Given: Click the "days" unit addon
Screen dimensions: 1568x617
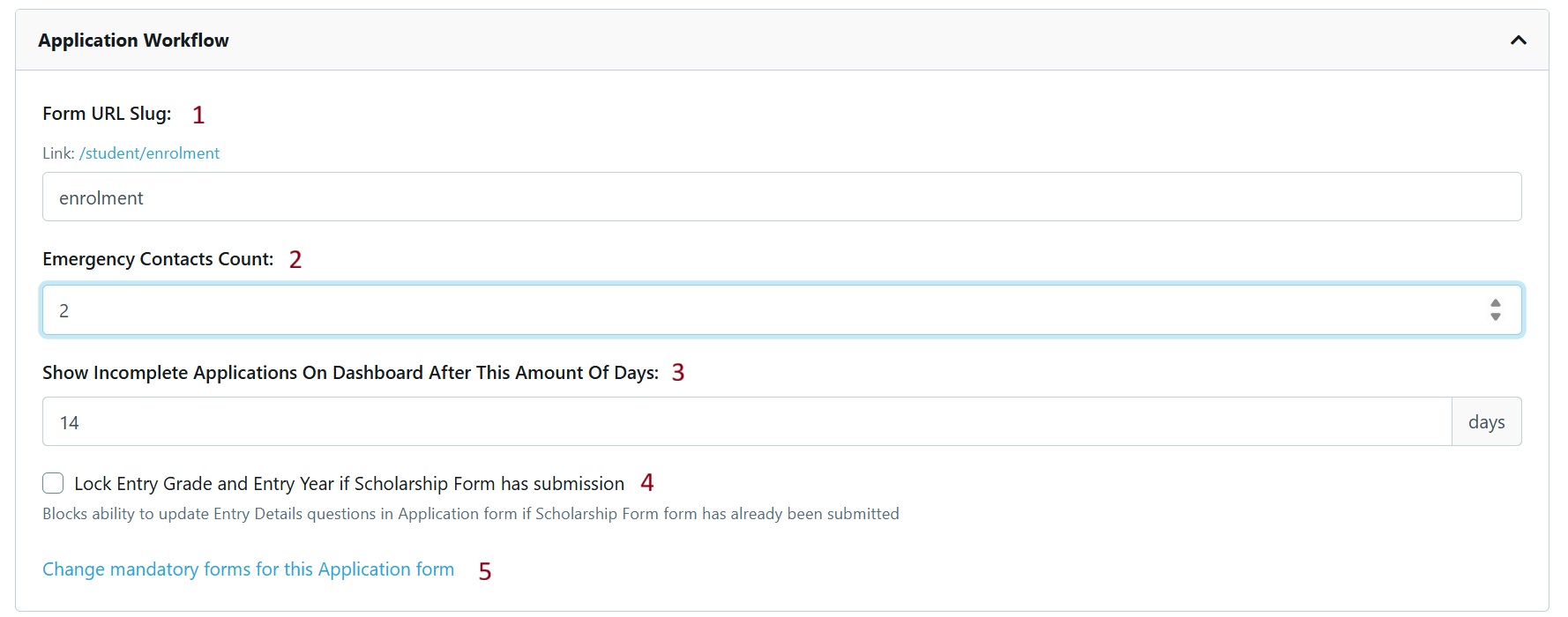Looking at the screenshot, I should (x=1486, y=422).
